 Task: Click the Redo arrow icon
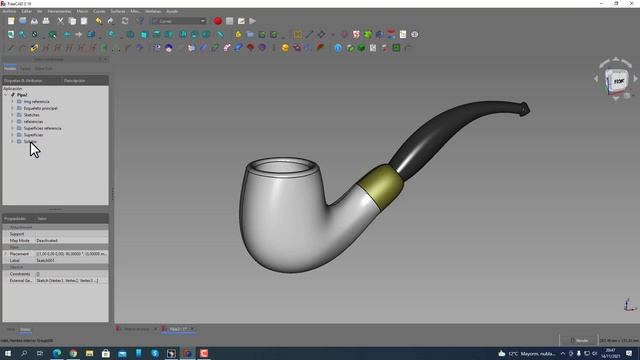coord(111,21)
